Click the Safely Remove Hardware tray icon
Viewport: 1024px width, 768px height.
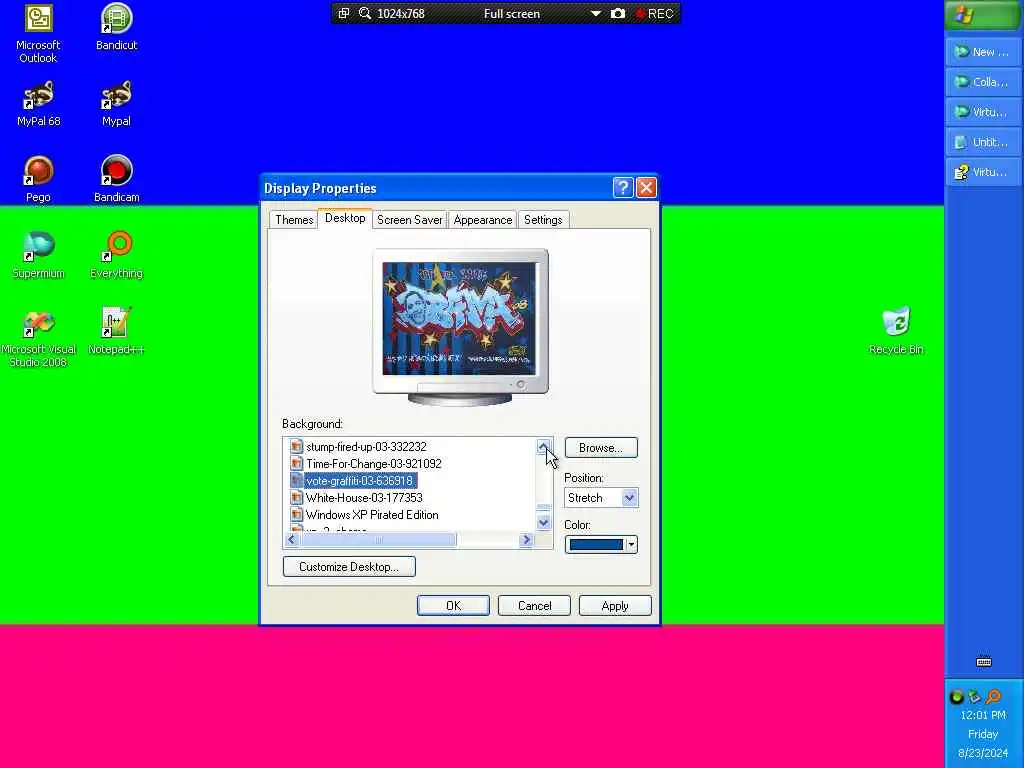click(974, 697)
